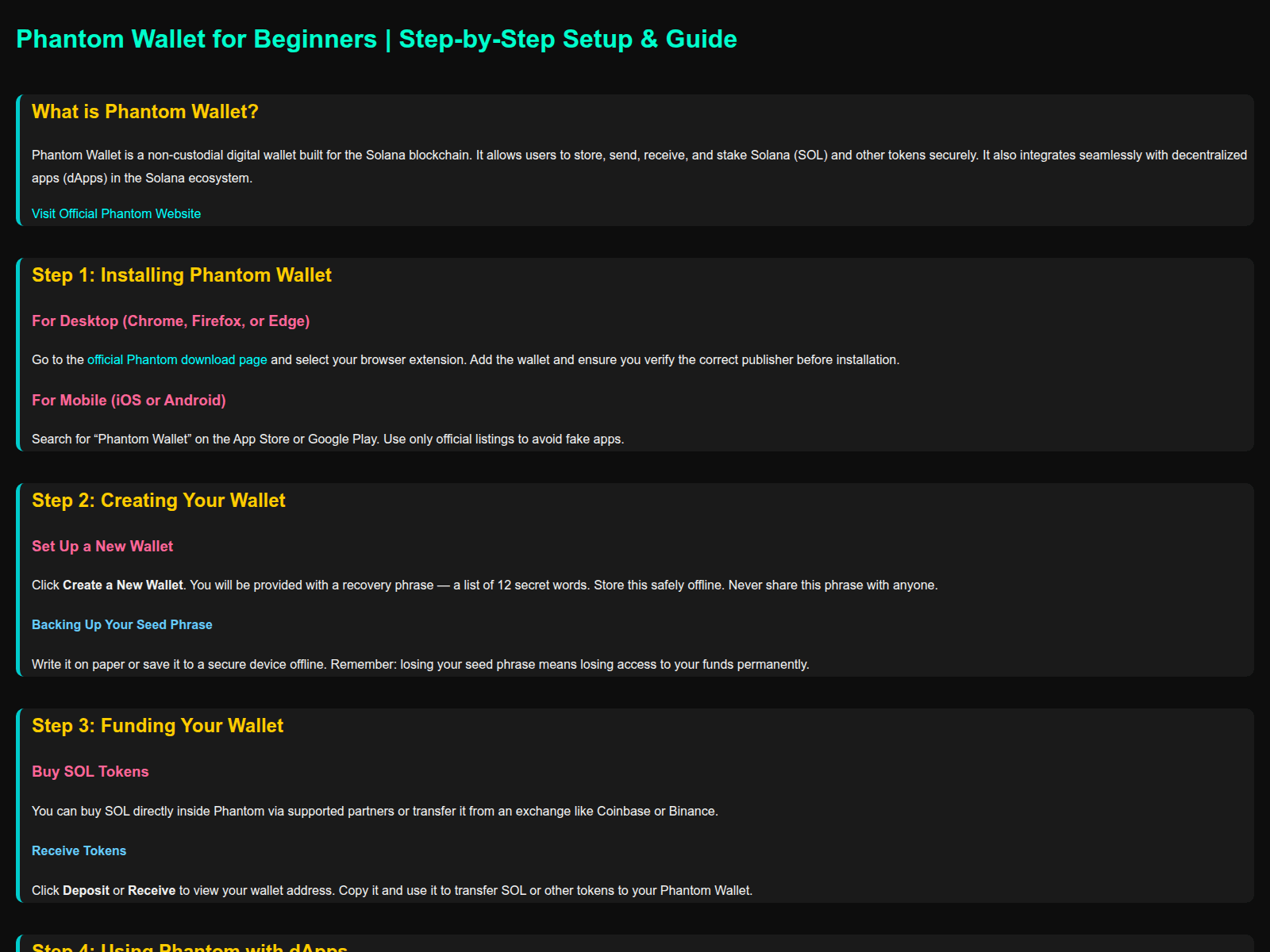
Task: Click the 'Receive Tokens' subheading
Action: [79, 850]
